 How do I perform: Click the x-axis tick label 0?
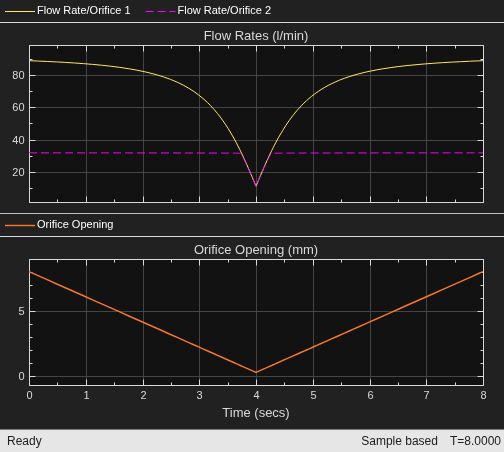click(x=29, y=395)
